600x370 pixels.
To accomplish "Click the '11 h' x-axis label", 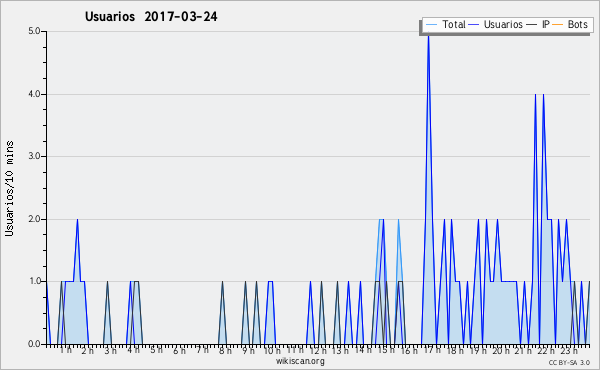I will pyautogui.click(x=295, y=350).
